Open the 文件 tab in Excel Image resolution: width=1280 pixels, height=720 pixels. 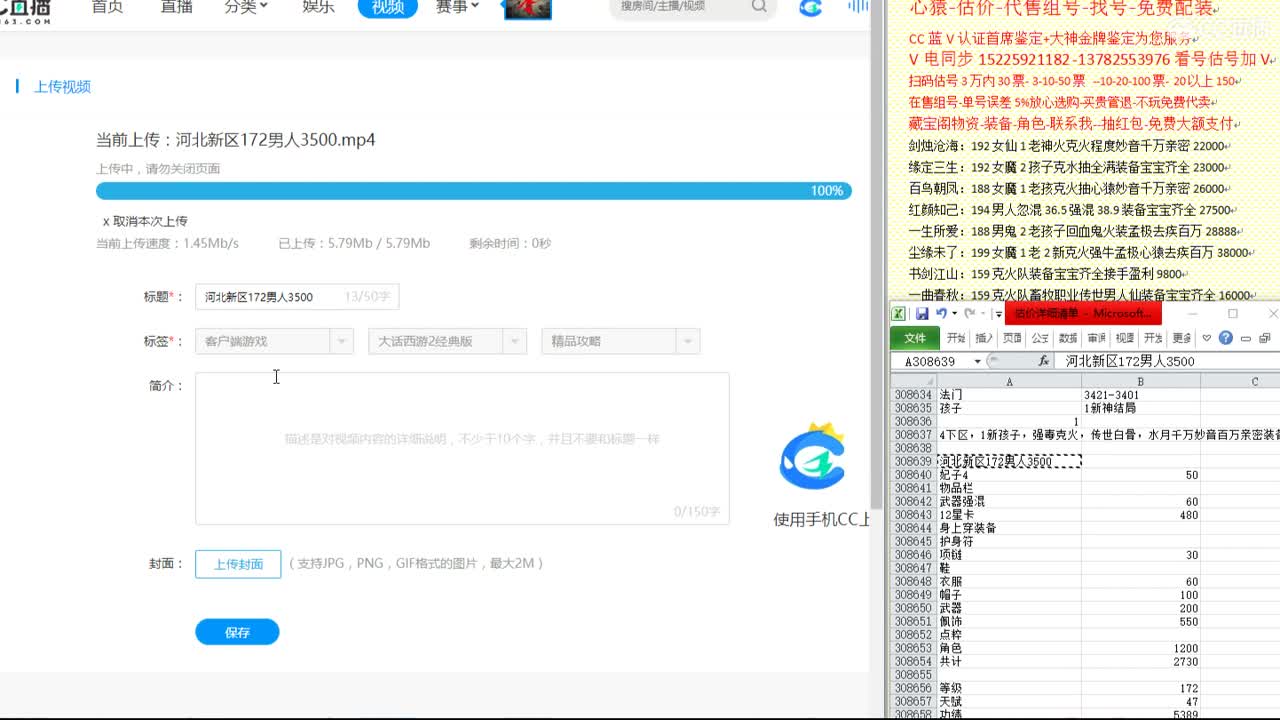pyautogui.click(x=914, y=338)
